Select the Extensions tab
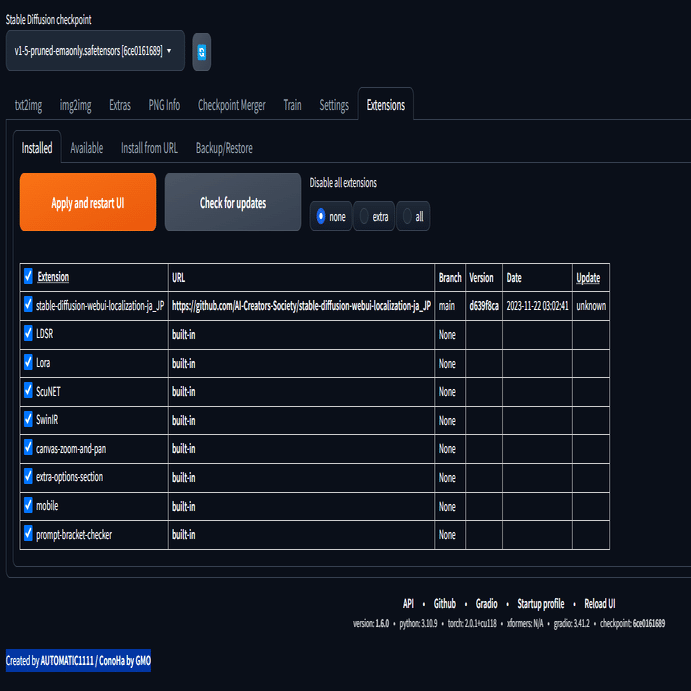Screen dimensions: 691x691 [x=386, y=105]
